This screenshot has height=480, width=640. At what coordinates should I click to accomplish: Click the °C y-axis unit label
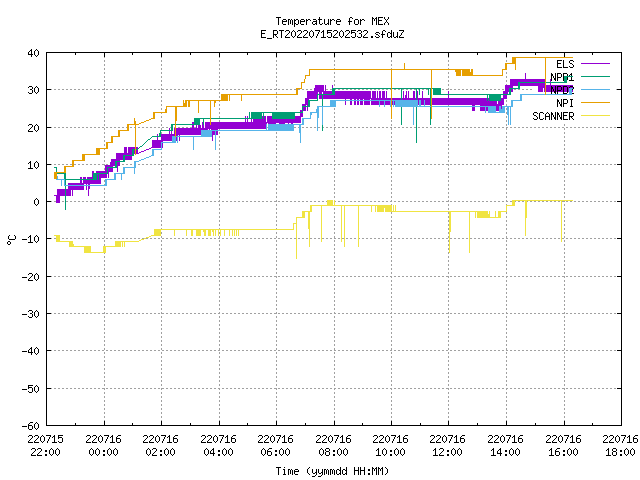click(11, 240)
